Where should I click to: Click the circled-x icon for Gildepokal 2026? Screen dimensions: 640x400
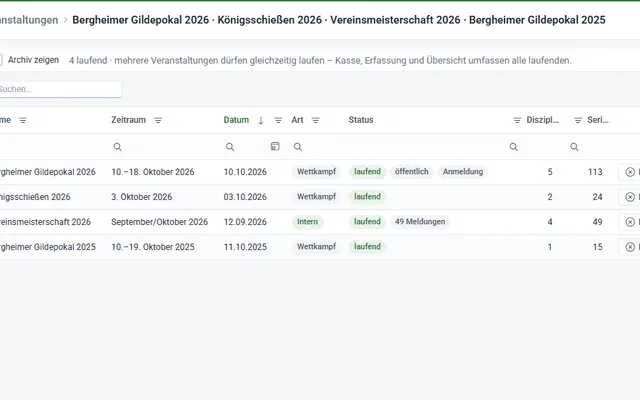[x=630, y=172]
